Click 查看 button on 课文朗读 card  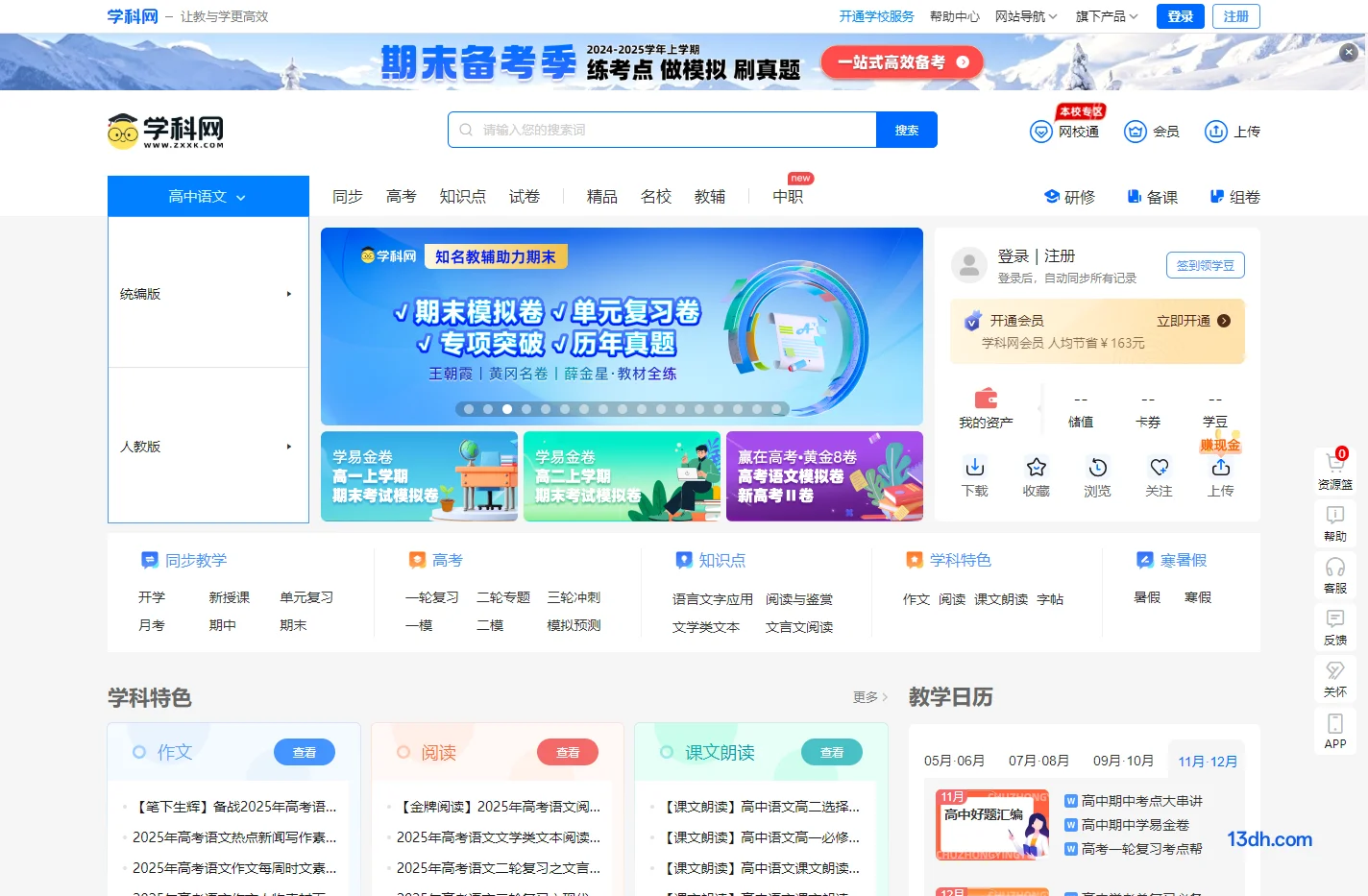pyautogui.click(x=832, y=753)
